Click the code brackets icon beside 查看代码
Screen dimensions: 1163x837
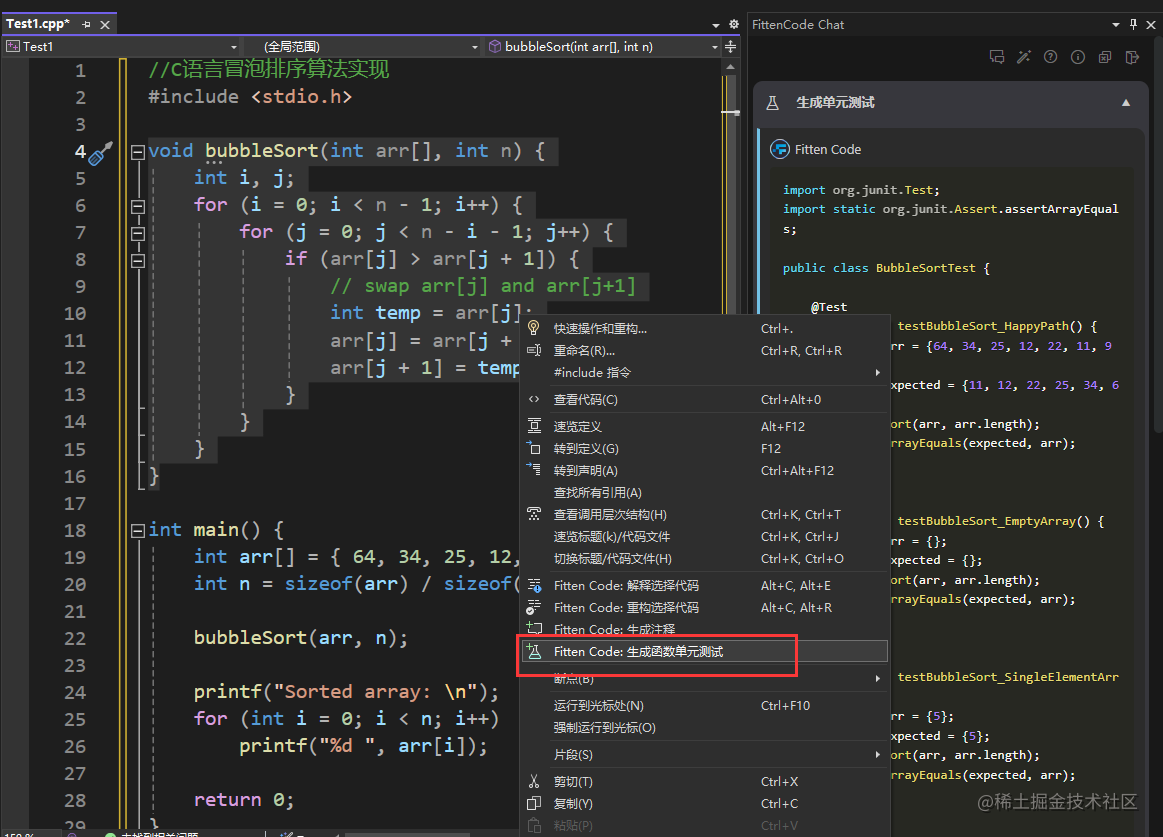[x=534, y=399]
